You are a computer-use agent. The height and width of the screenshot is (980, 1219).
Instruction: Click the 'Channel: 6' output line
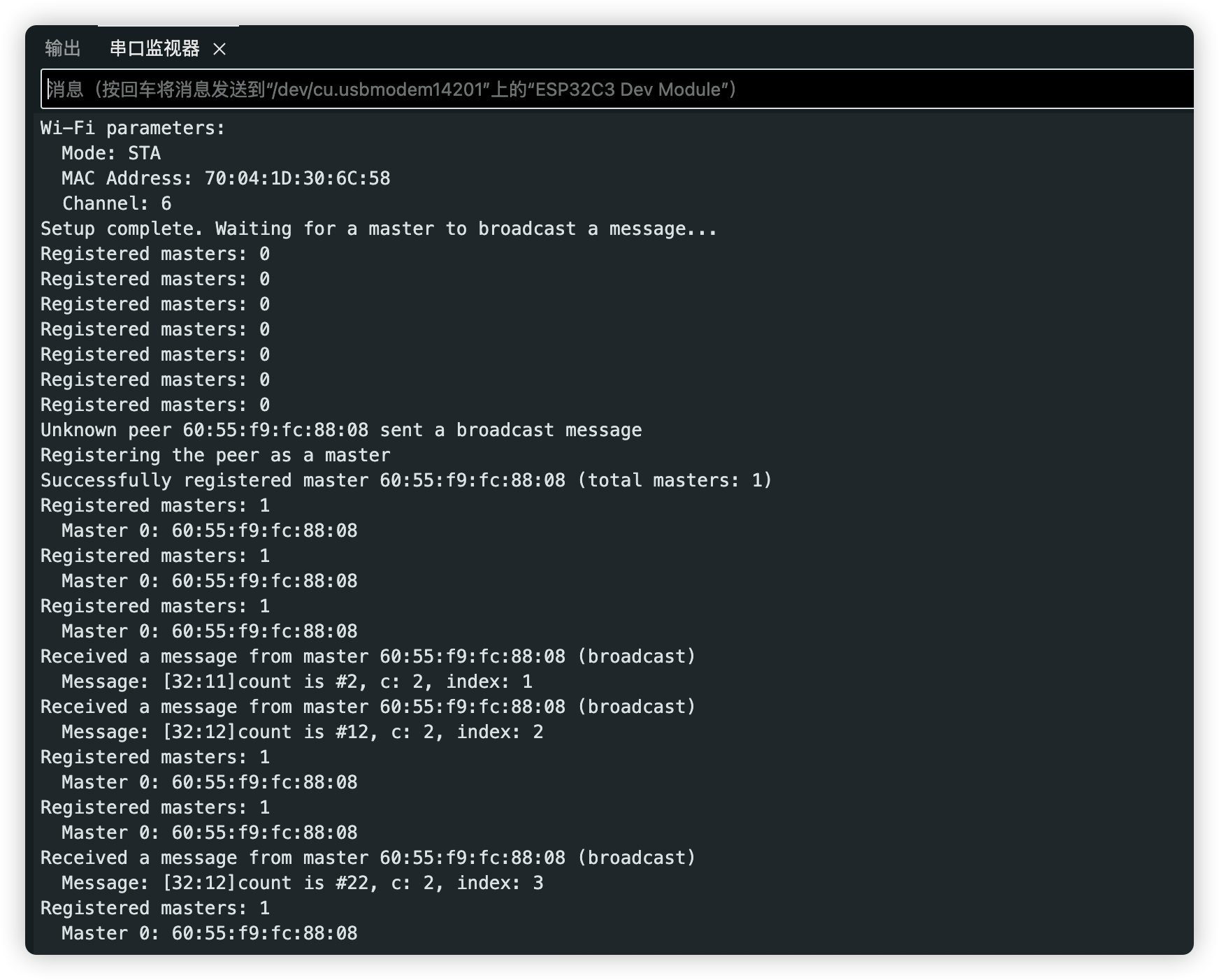pos(117,204)
